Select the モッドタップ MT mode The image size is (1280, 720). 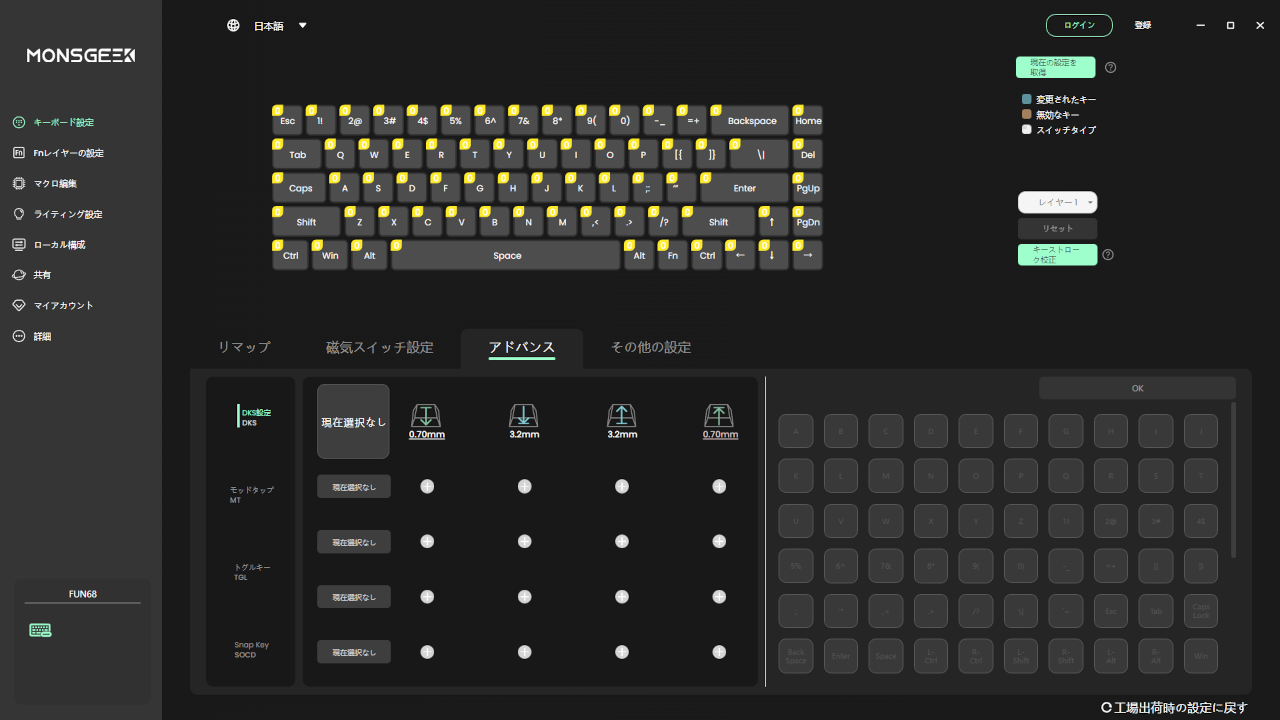(251, 494)
